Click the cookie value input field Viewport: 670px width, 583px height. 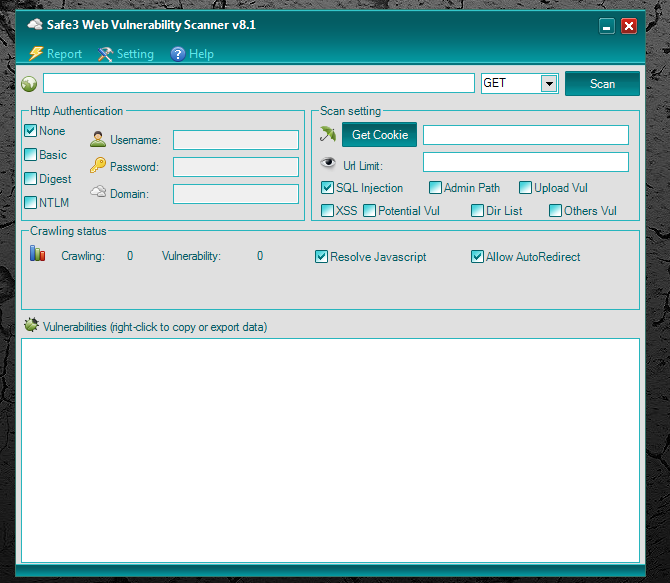tap(526, 135)
